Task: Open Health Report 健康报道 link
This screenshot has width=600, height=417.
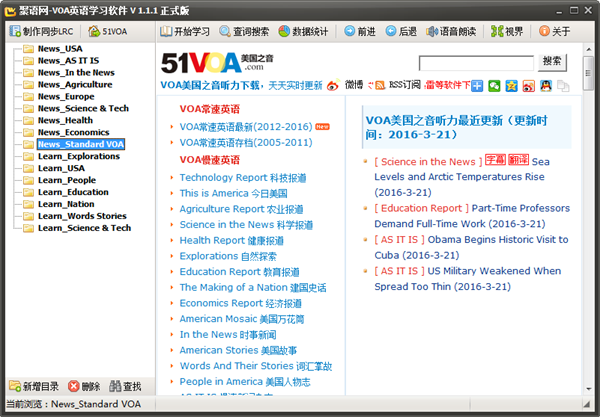Action: (232, 240)
